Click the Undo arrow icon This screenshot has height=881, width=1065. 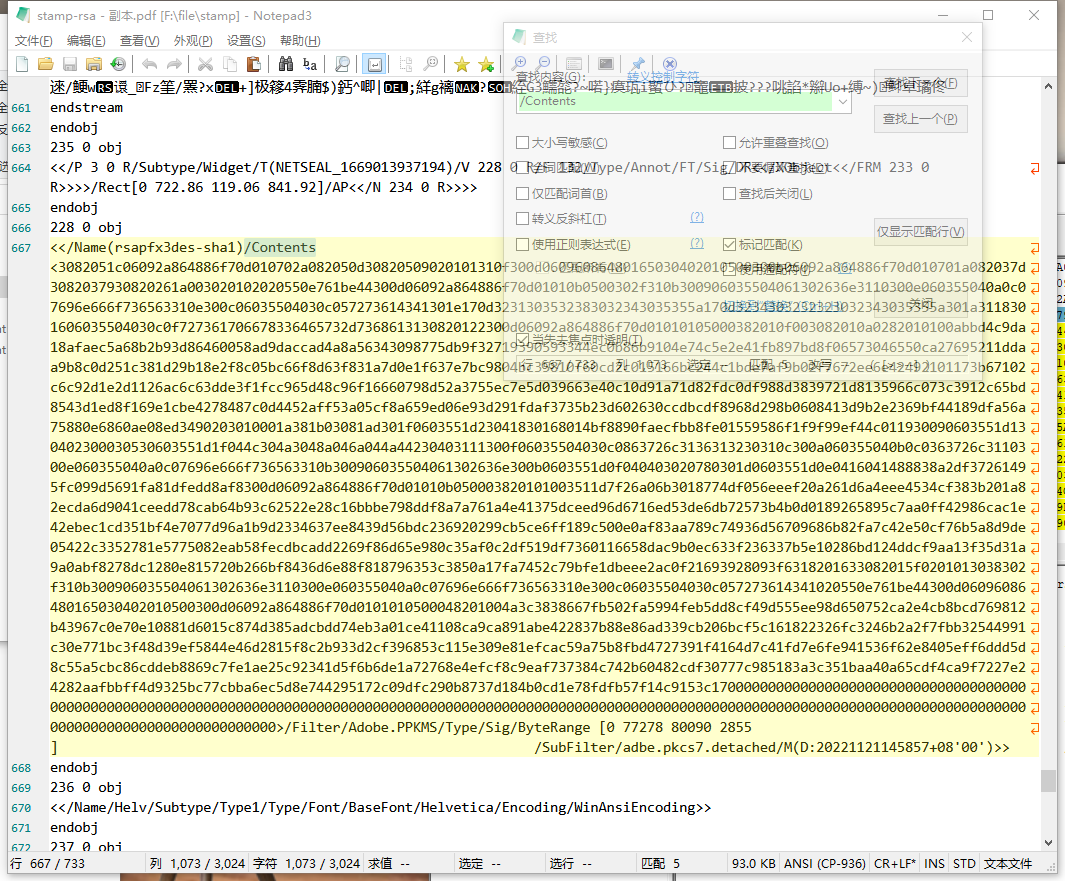click(x=149, y=65)
